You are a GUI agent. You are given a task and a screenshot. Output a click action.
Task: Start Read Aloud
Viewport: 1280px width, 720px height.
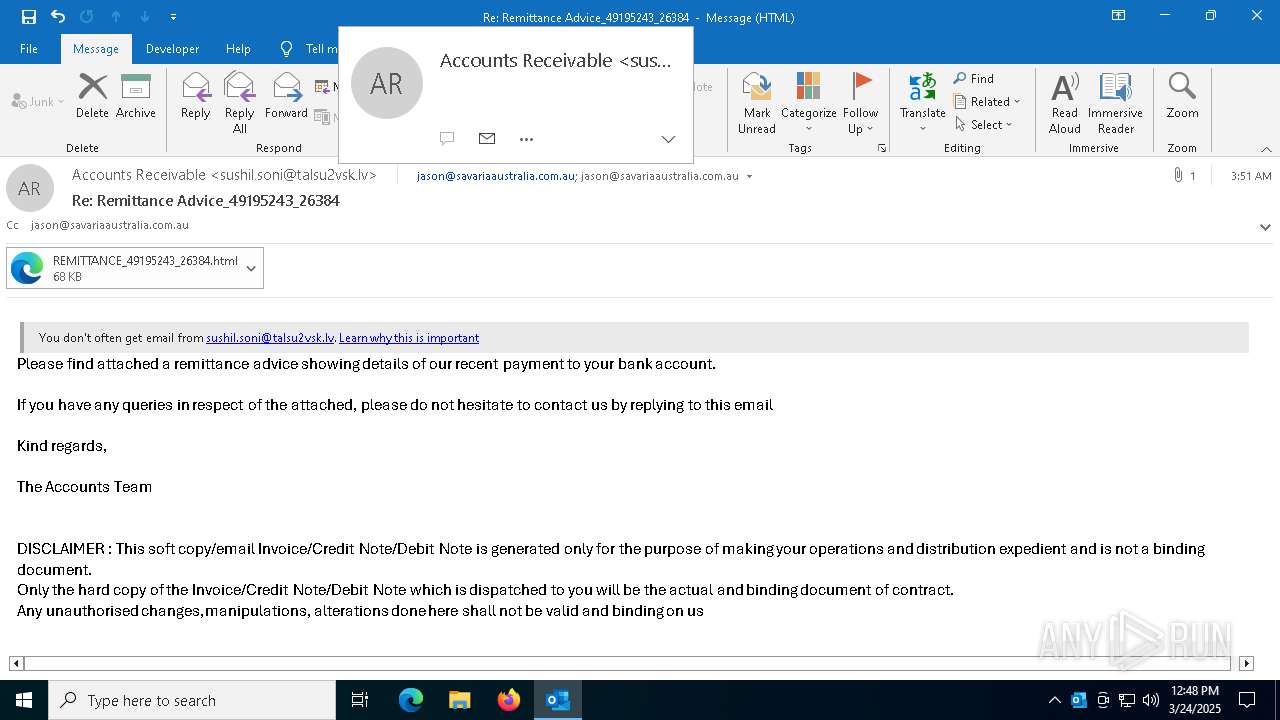pyautogui.click(x=1065, y=102)
